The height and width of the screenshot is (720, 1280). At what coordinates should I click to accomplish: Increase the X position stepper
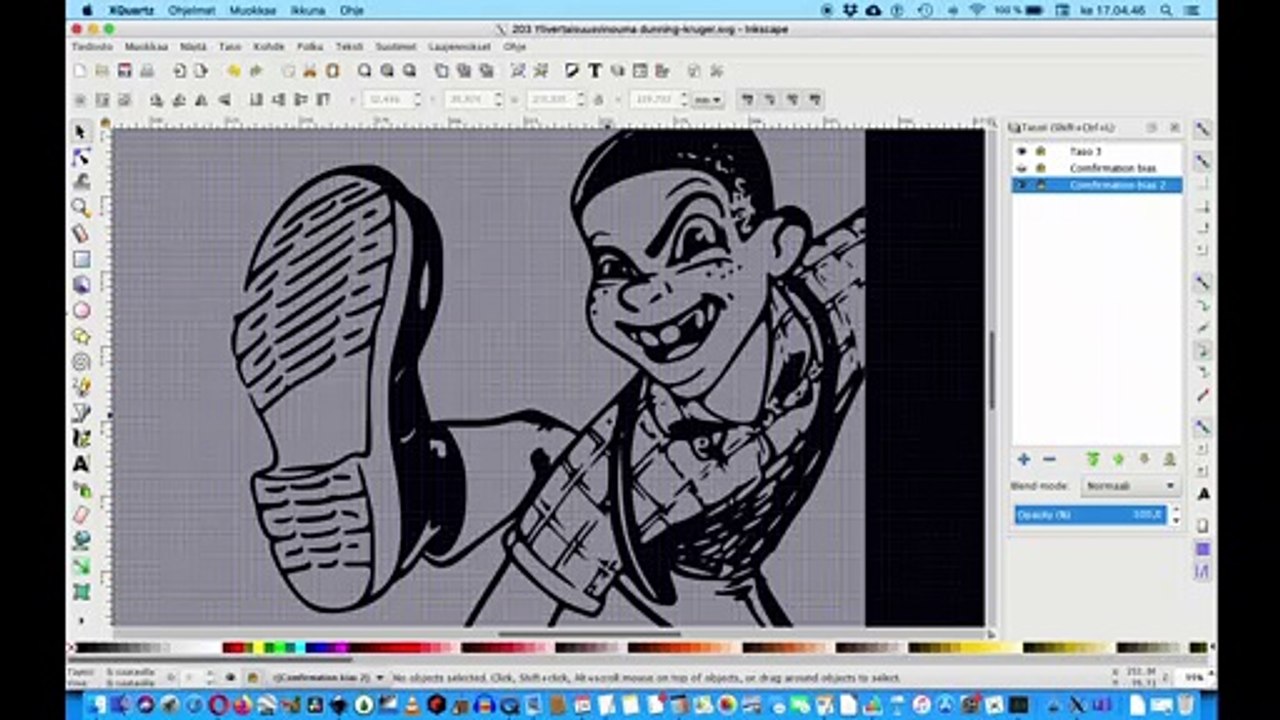click(x=418, y=96)
